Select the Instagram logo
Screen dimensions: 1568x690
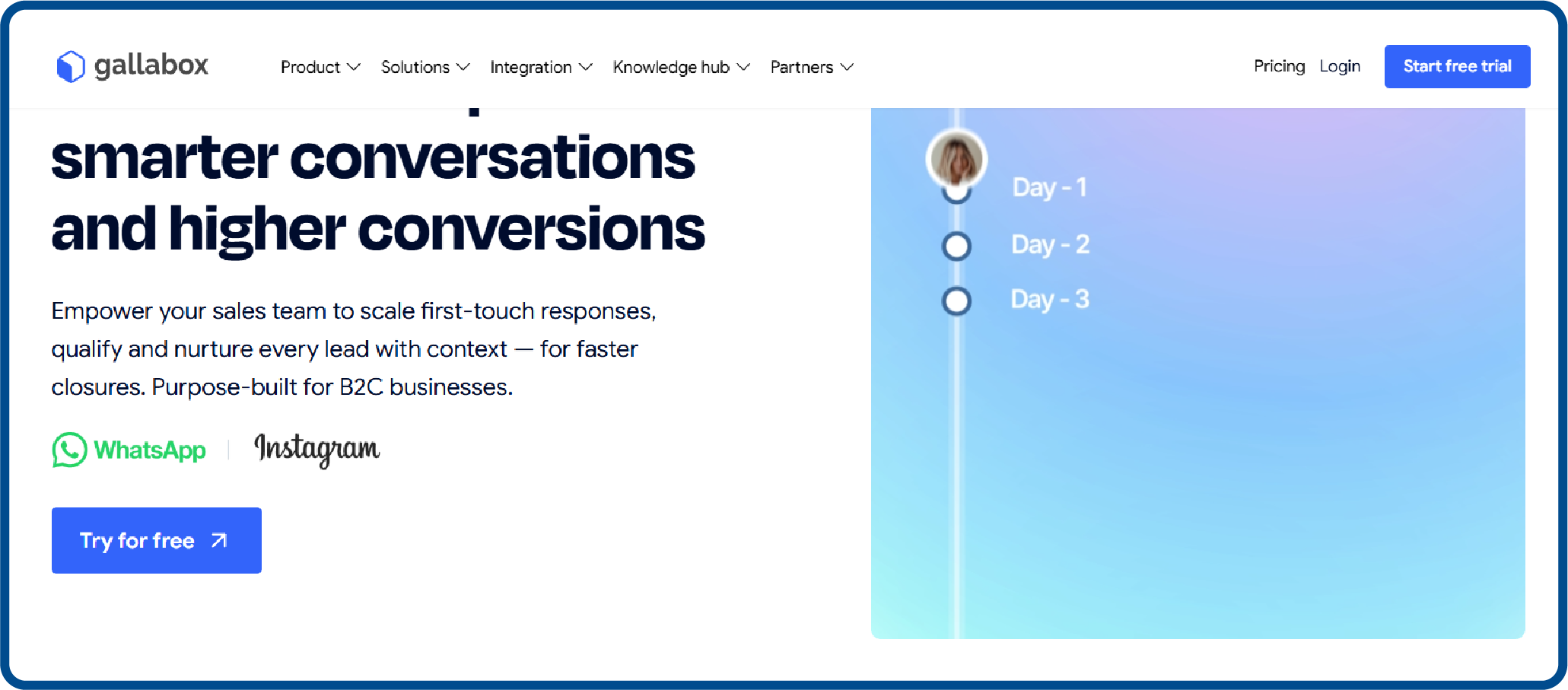(x=316, y=450)
